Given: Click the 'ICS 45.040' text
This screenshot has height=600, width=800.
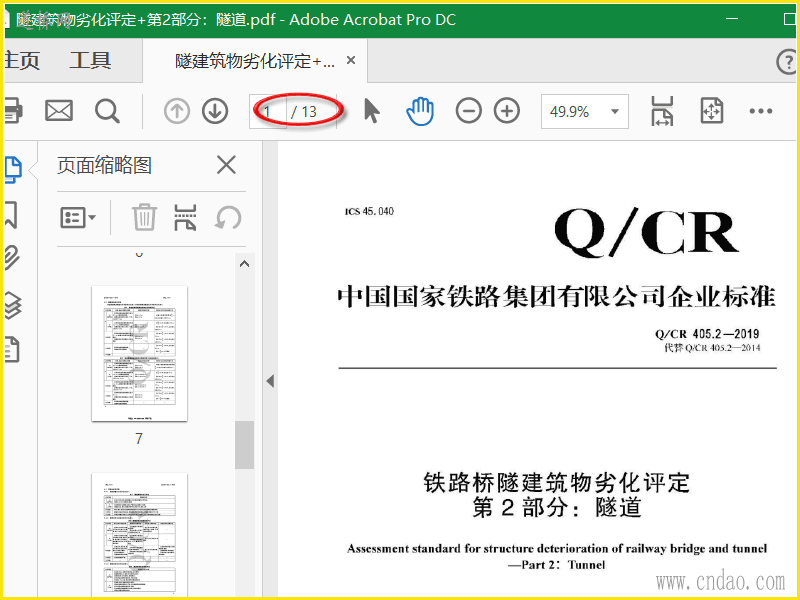Looking at the screenshot, I should tap(369, 211).
